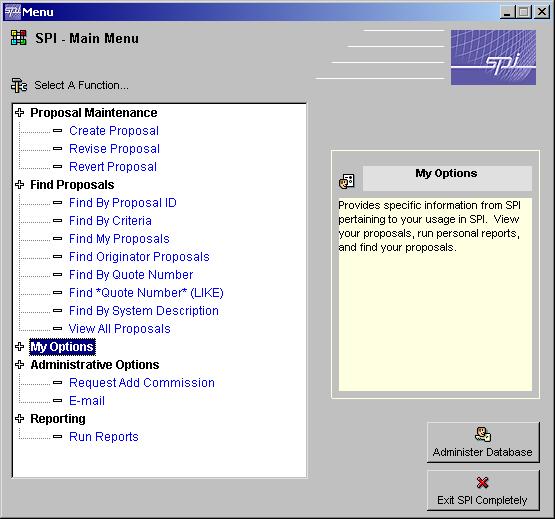Click the dash icon beside Find Originator Proposals
Viewport: 555px width, 519px height.
click(x=57, y=257)
